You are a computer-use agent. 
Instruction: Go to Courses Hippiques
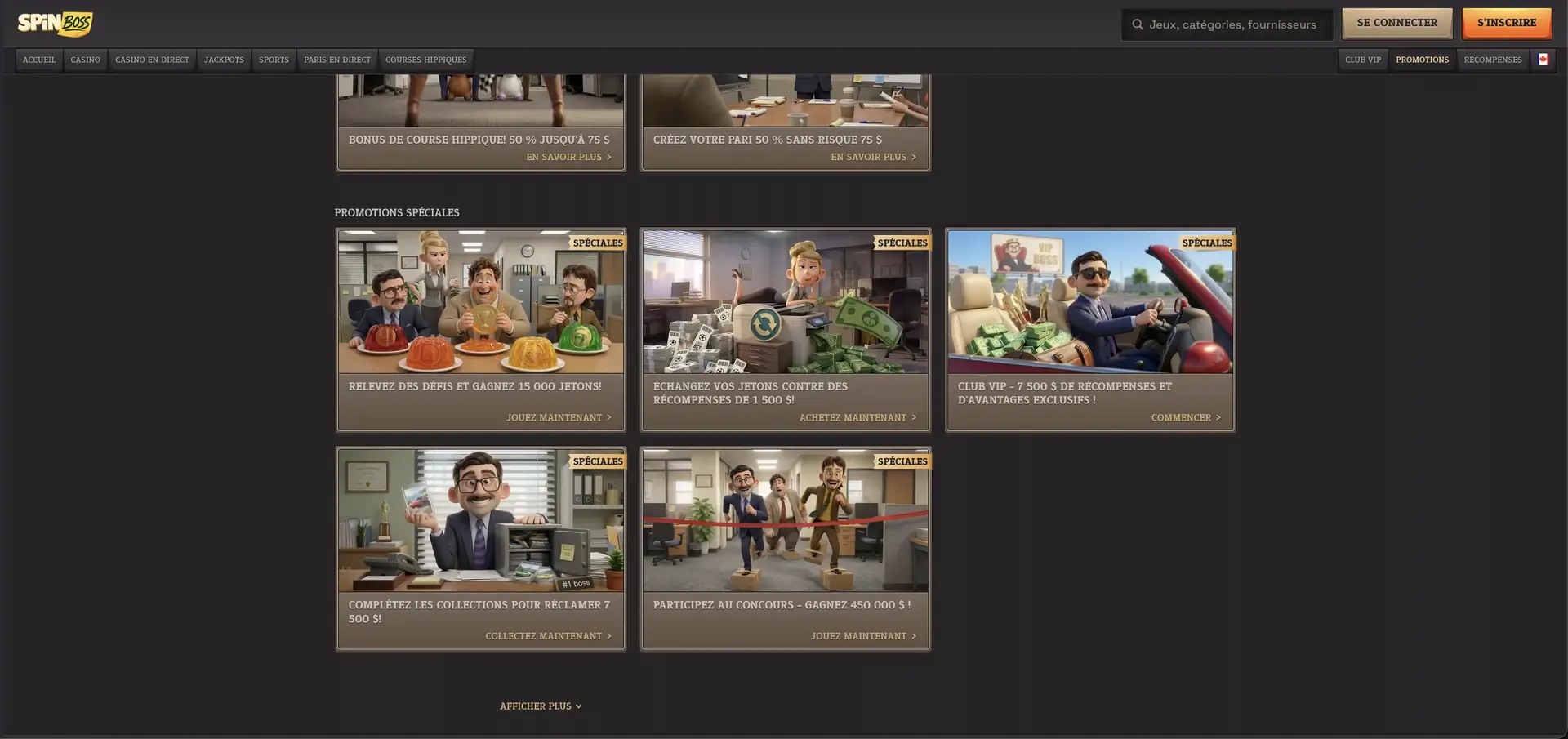coord(425,60)
